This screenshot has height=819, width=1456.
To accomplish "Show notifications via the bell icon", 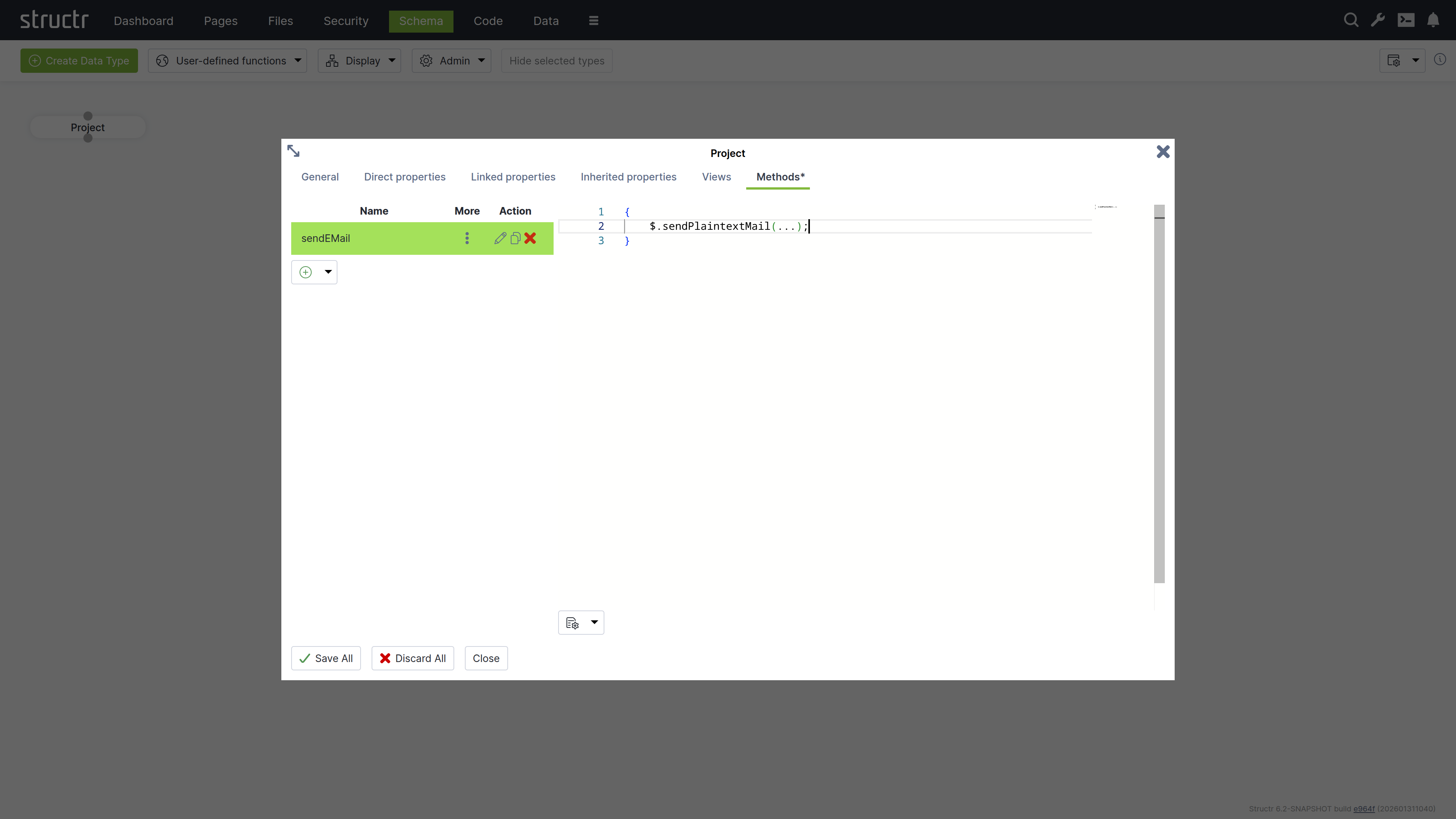I will [1433, 20].
